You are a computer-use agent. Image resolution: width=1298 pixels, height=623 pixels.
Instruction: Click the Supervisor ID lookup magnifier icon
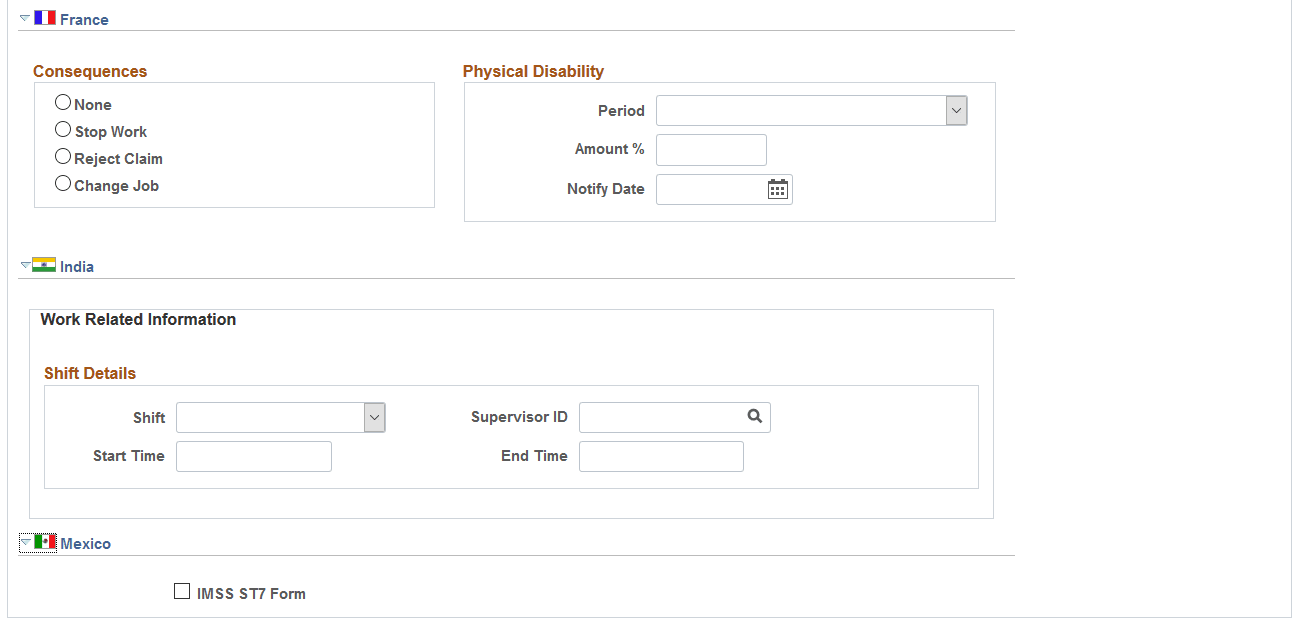point(754,416)
